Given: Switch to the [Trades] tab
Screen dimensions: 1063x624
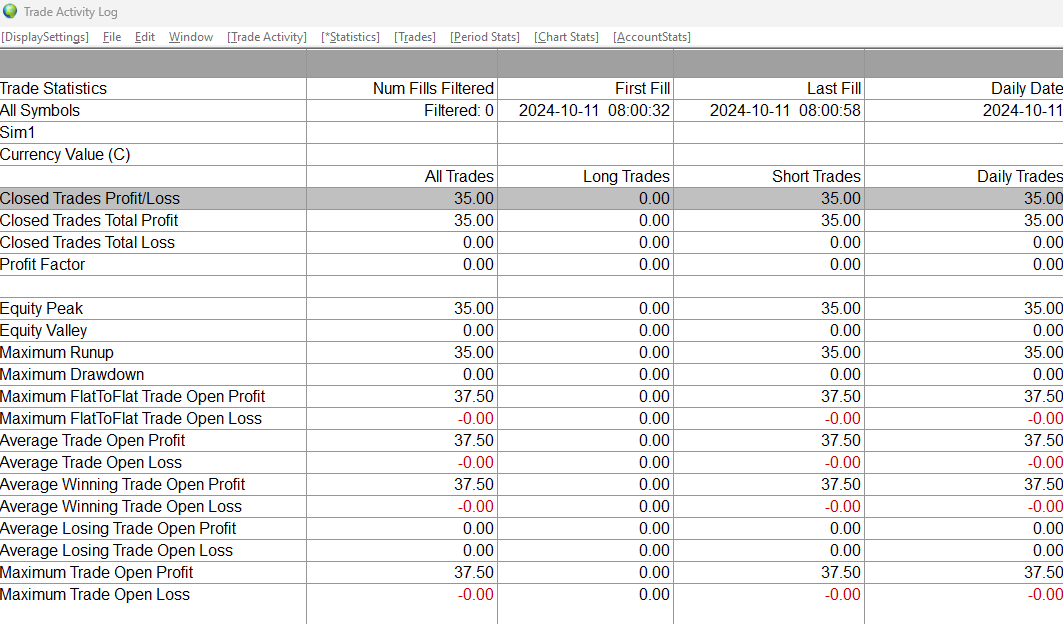Looking at the screenshot, I should pos(414,37).
